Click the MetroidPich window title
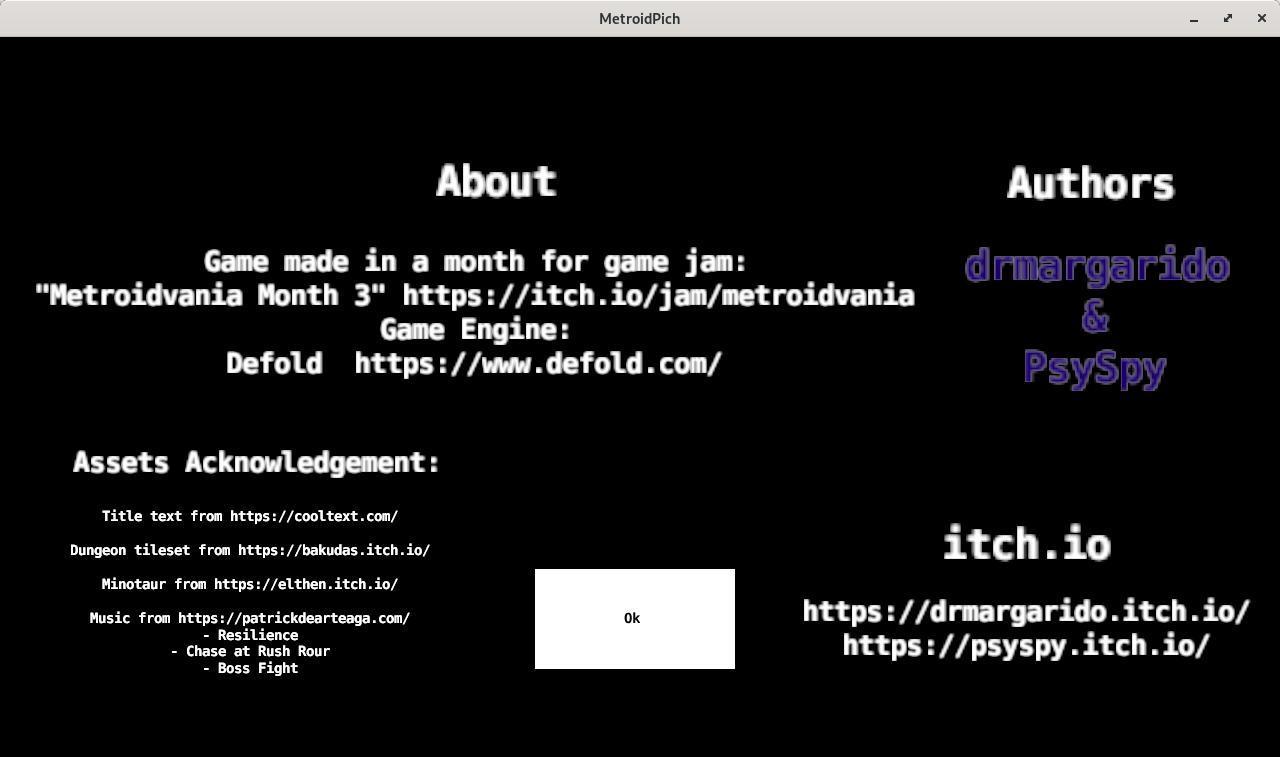 tap(640, 19)
